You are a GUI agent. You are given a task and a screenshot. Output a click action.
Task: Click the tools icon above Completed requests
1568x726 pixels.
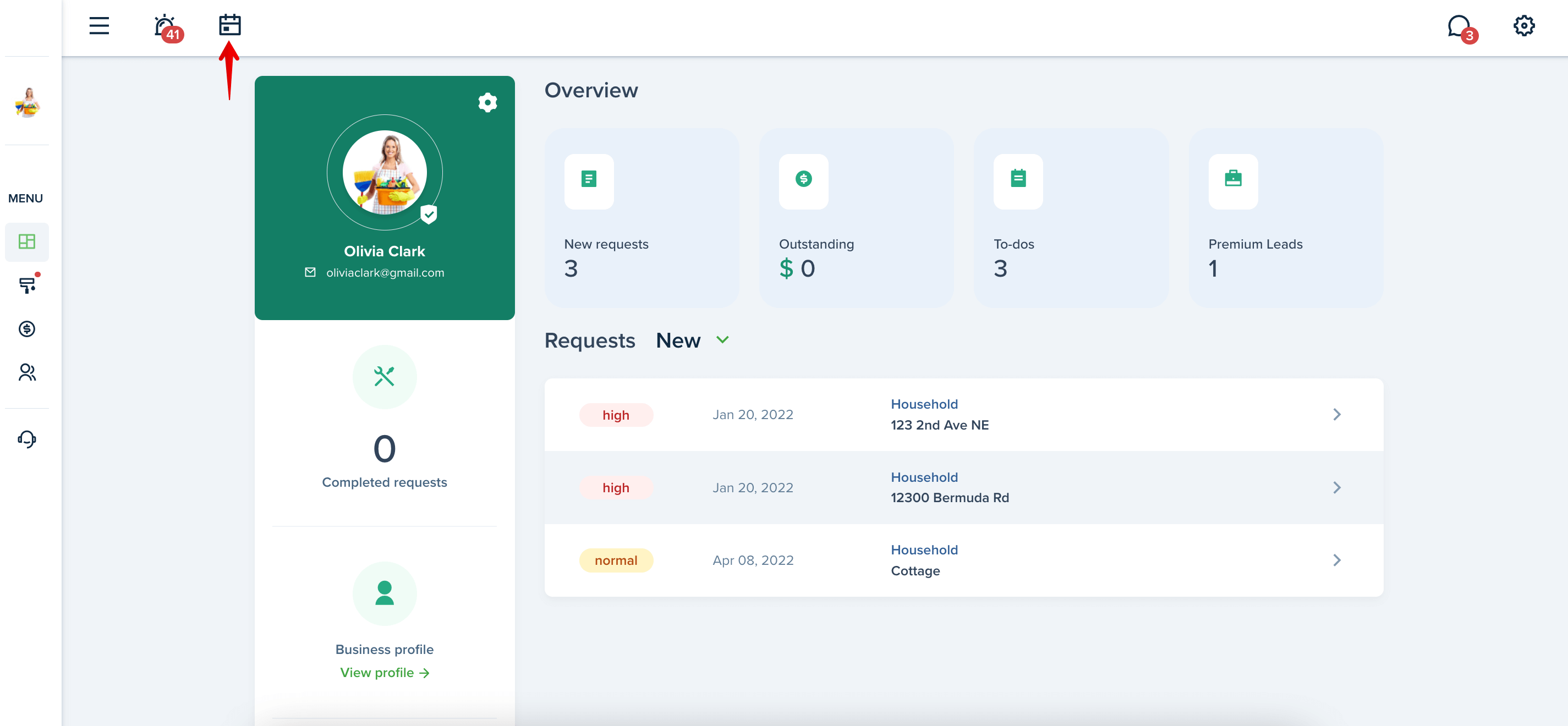384,377
